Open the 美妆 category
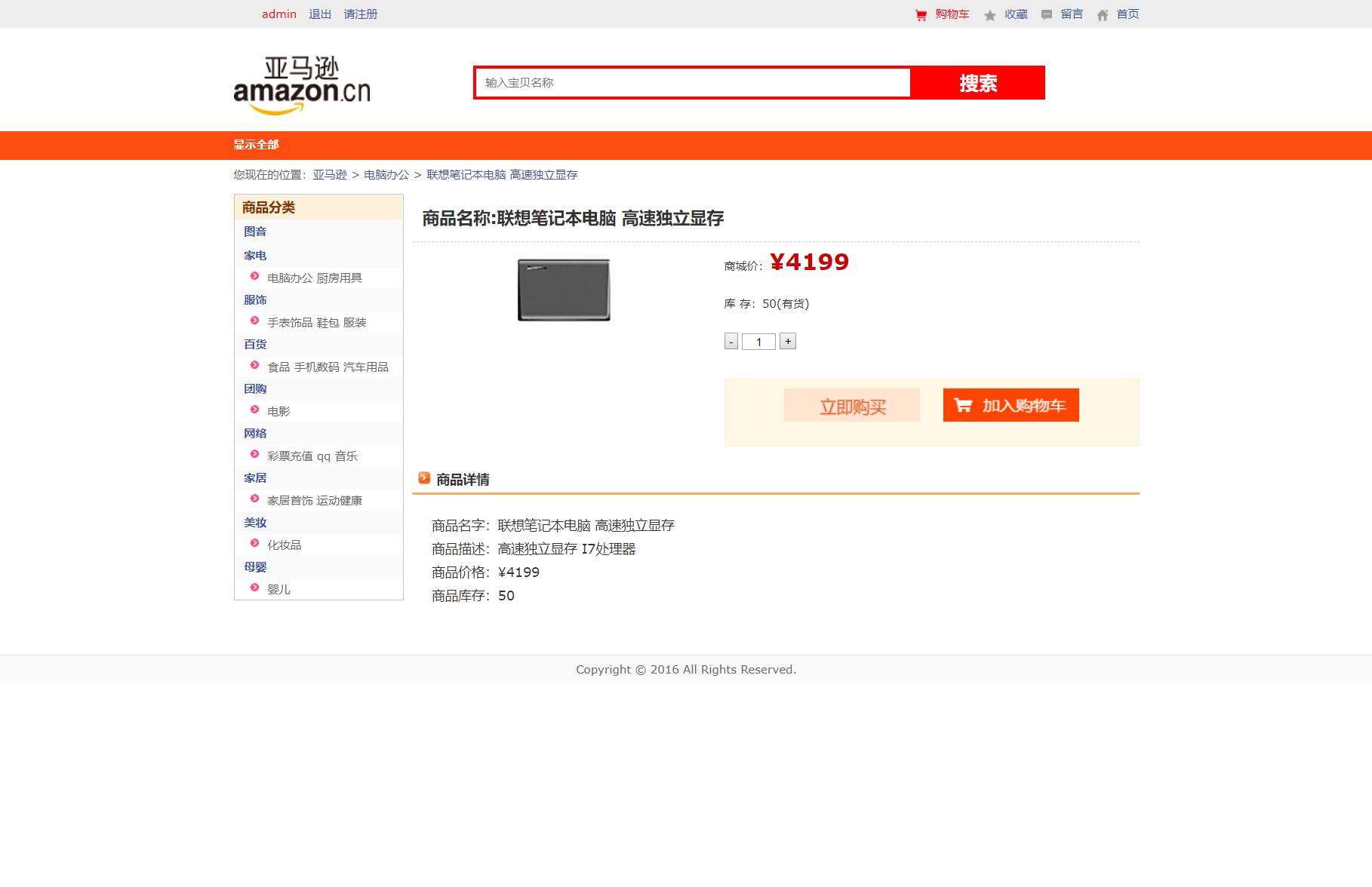1372x887 pixels. click(255, 523)
